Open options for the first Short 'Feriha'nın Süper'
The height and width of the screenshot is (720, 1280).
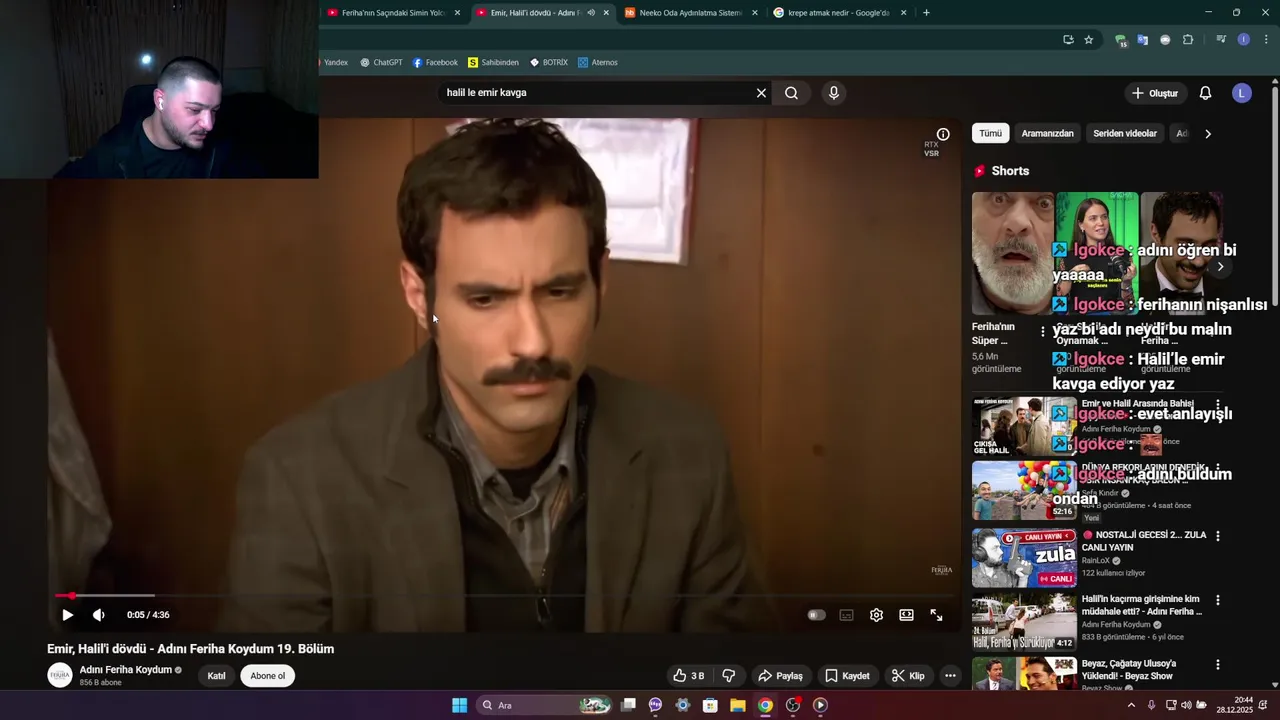point(1042,331)
